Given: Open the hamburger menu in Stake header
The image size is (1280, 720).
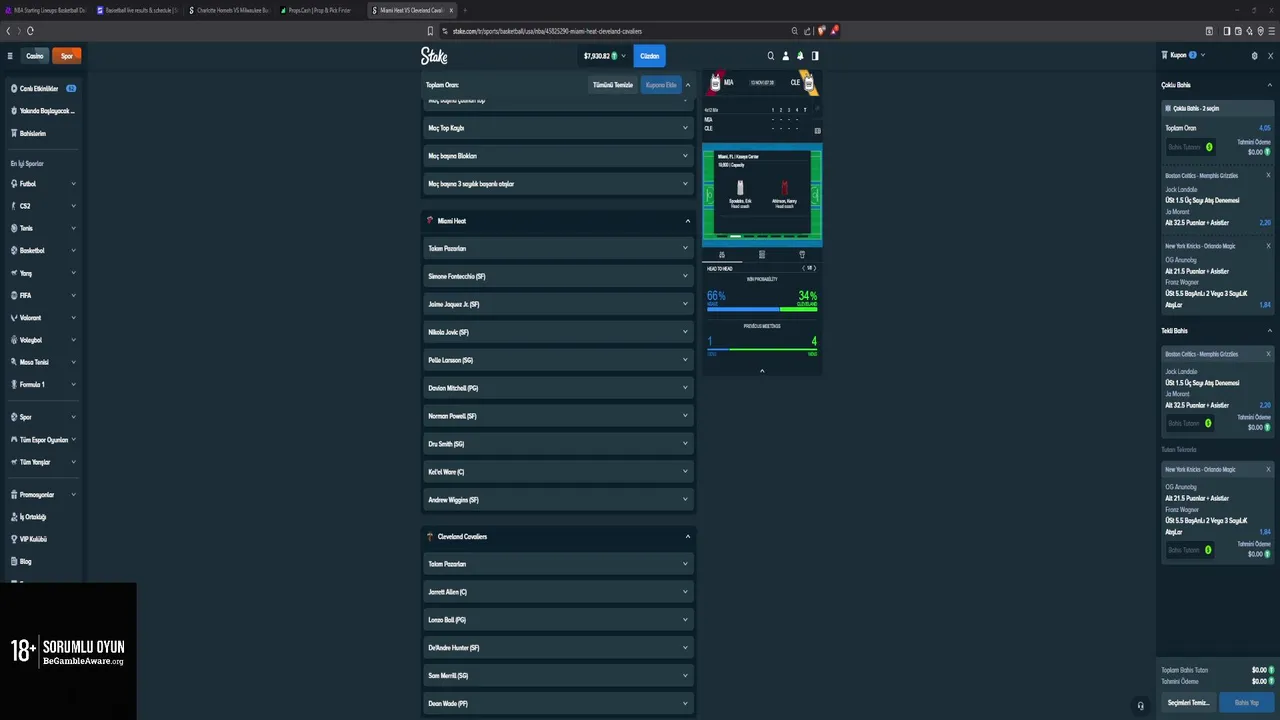Looking at the screenshot, I should pyautogui.click(x=10, y=56).
